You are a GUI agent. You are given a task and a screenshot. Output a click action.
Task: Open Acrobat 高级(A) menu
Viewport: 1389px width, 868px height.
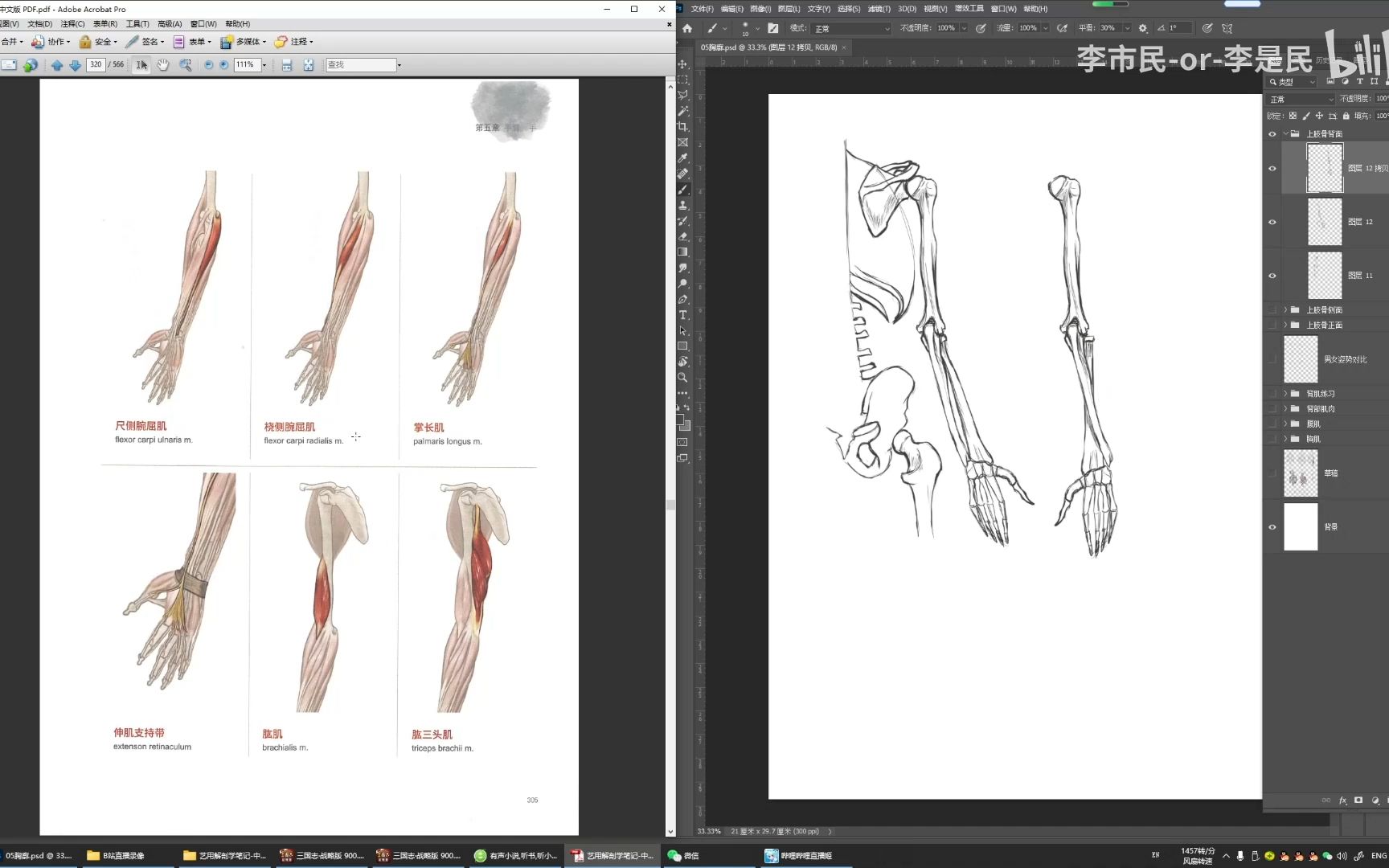pyautogui.click(x=170, y=24)
